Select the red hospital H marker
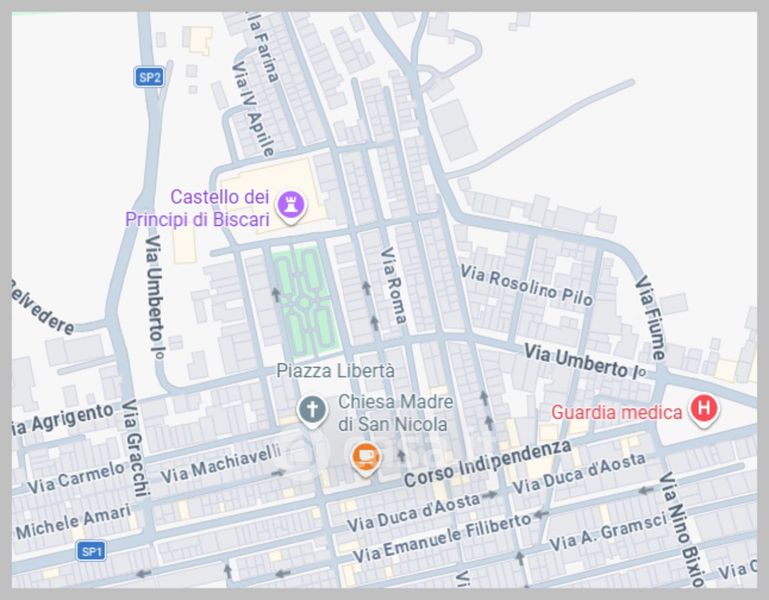The width and height of the screenshot is (769, 600). click(704, 410)
